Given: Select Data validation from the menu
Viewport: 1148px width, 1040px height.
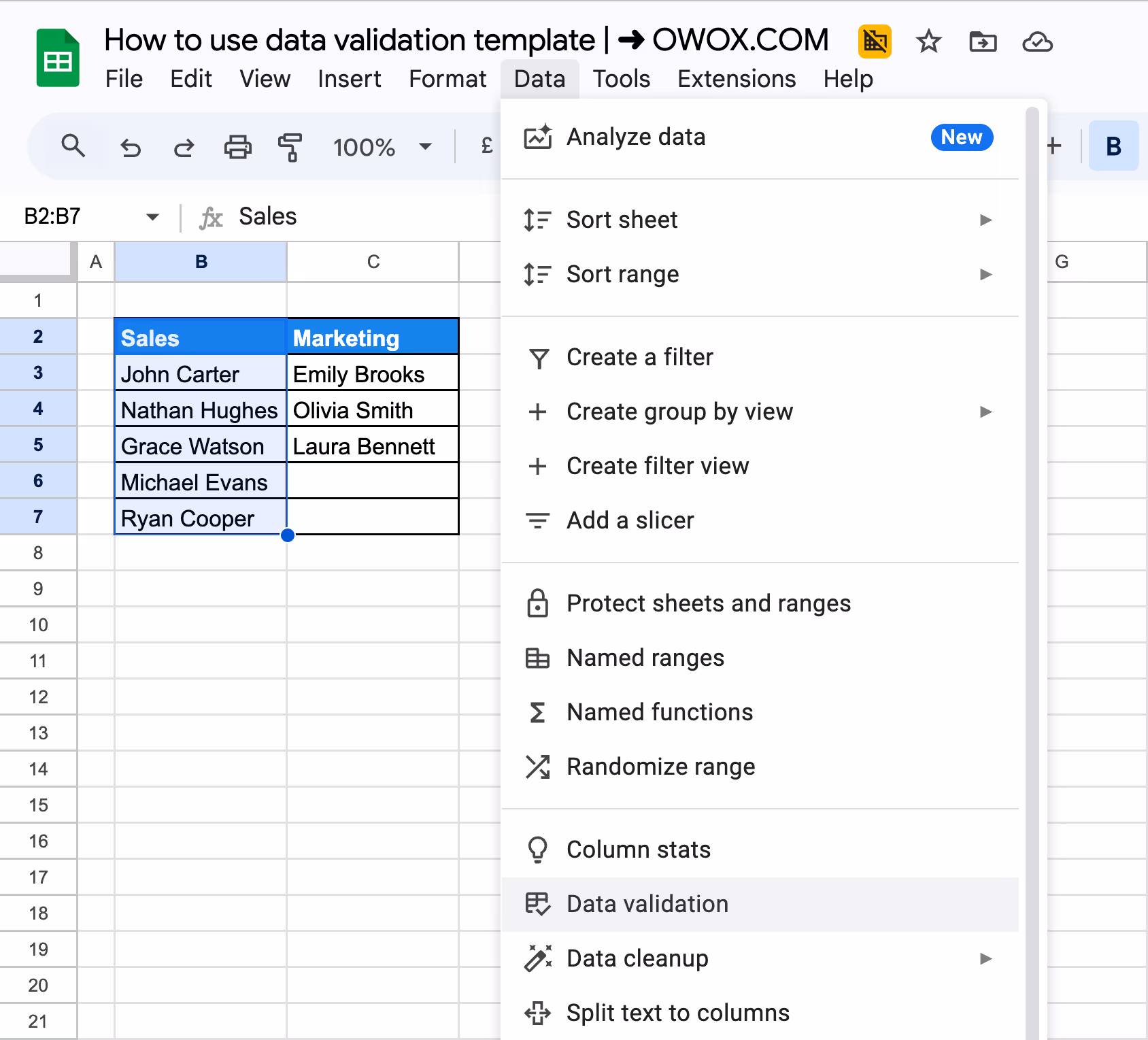Looking at the screenshot, I should point(647,904).
